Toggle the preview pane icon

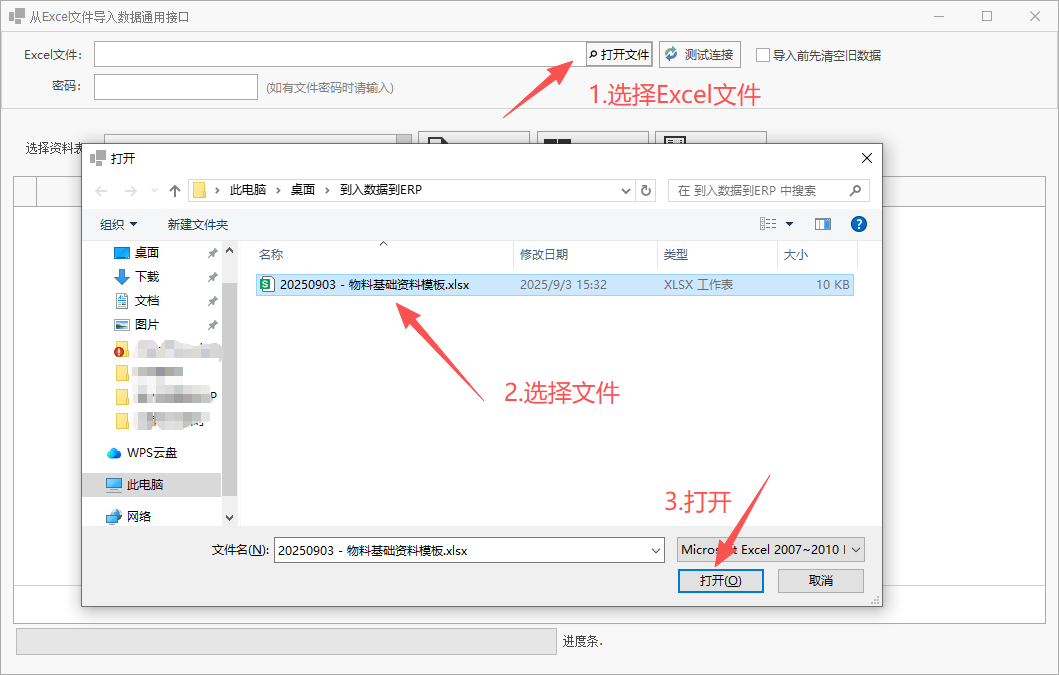[x=823, y=224]
